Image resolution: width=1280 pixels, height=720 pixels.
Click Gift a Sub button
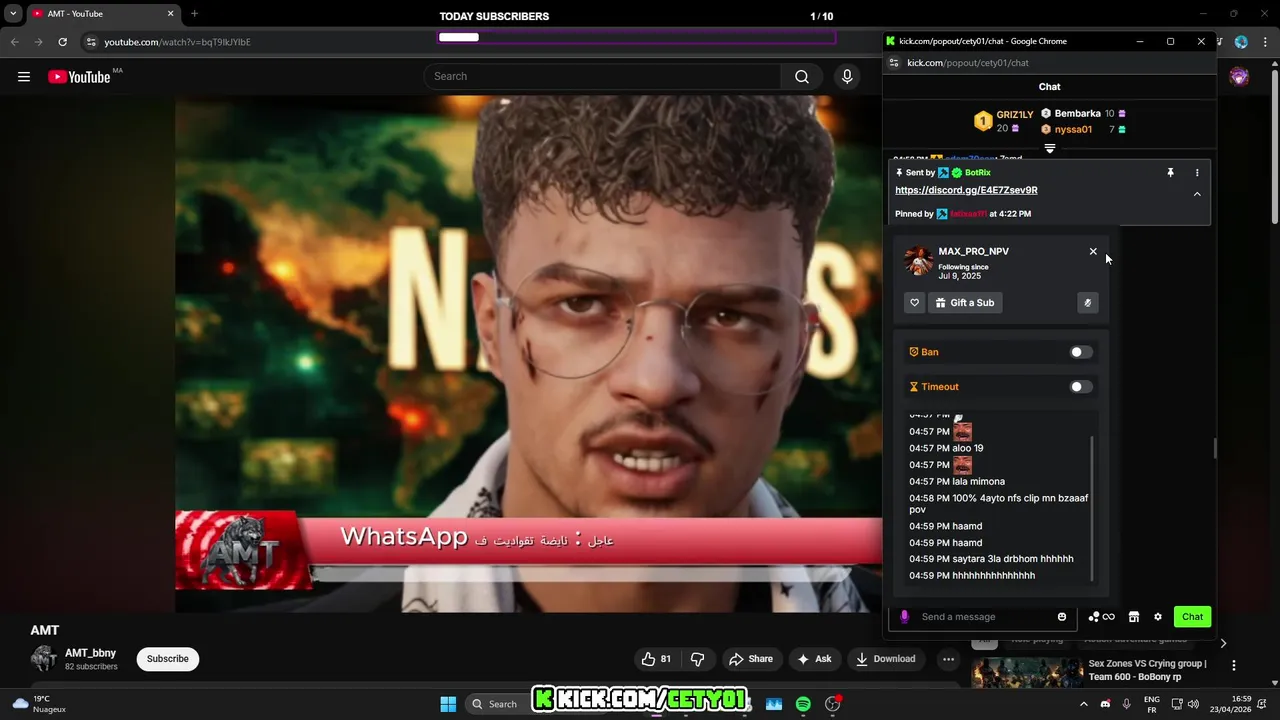point(965,303)
